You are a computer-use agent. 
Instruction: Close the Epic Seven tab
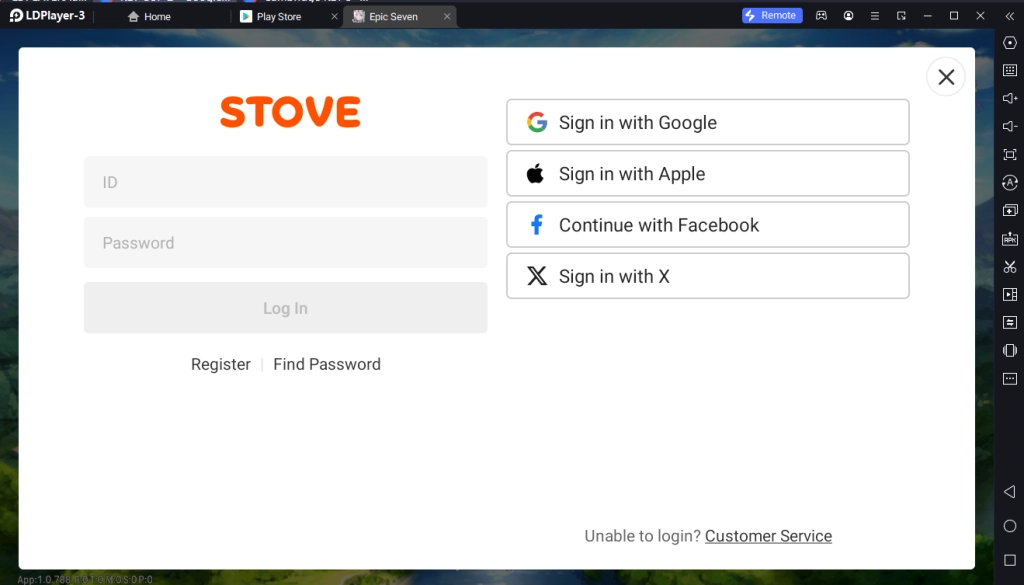(447, 16)
